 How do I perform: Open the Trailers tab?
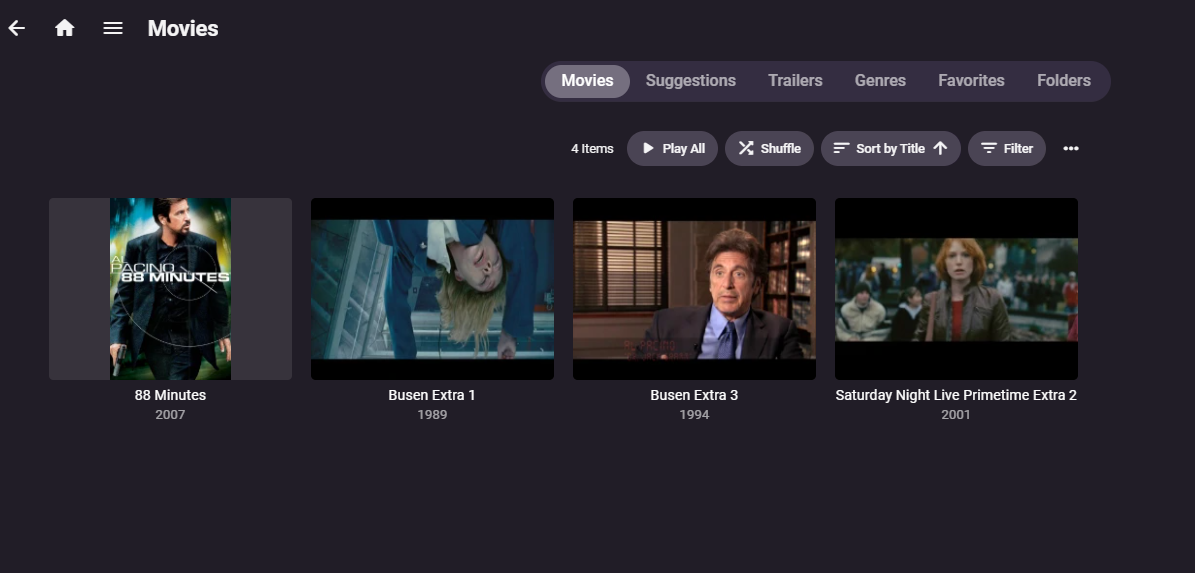795,81
